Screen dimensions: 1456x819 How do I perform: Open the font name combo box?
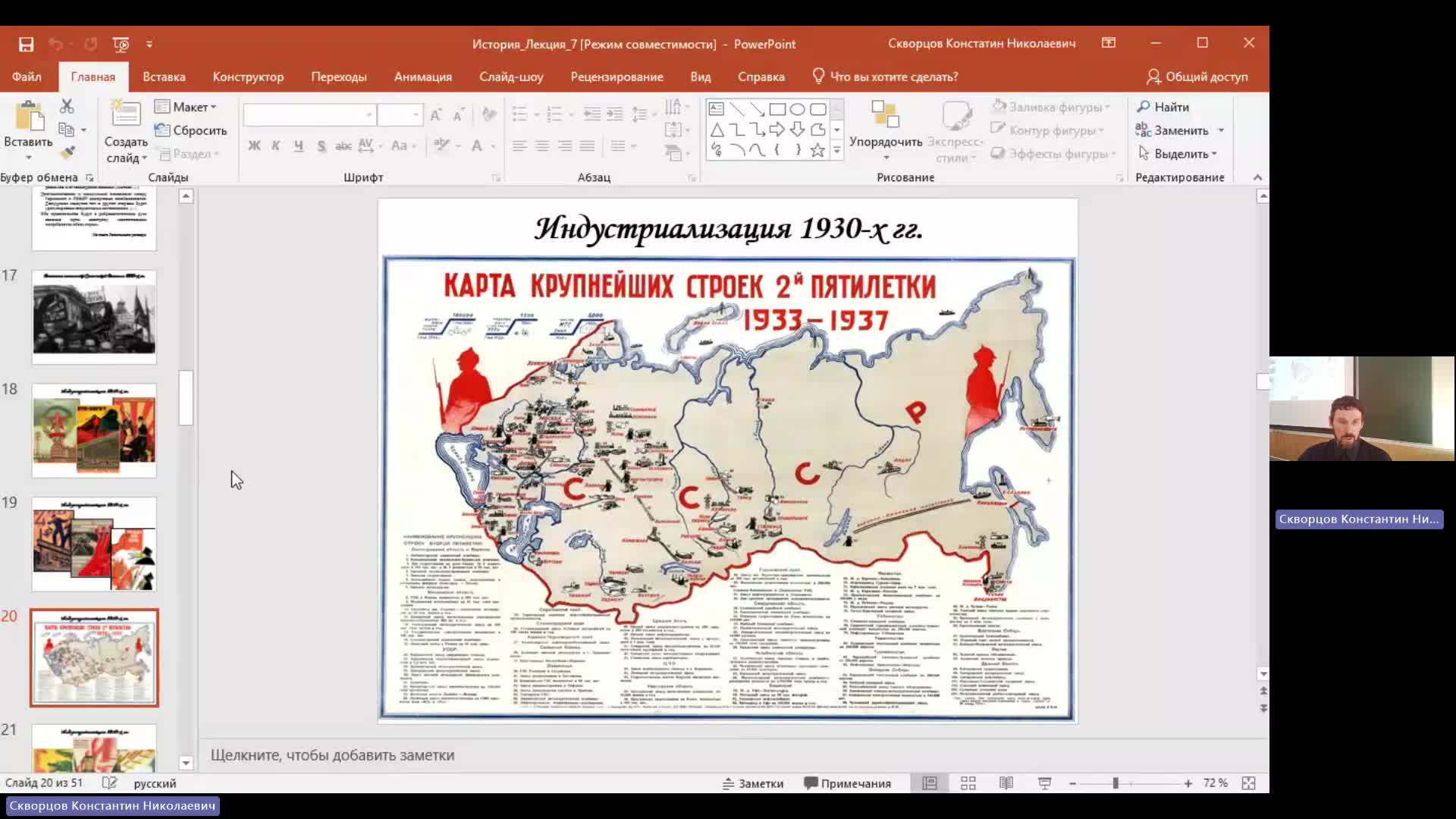click(309, 115)
